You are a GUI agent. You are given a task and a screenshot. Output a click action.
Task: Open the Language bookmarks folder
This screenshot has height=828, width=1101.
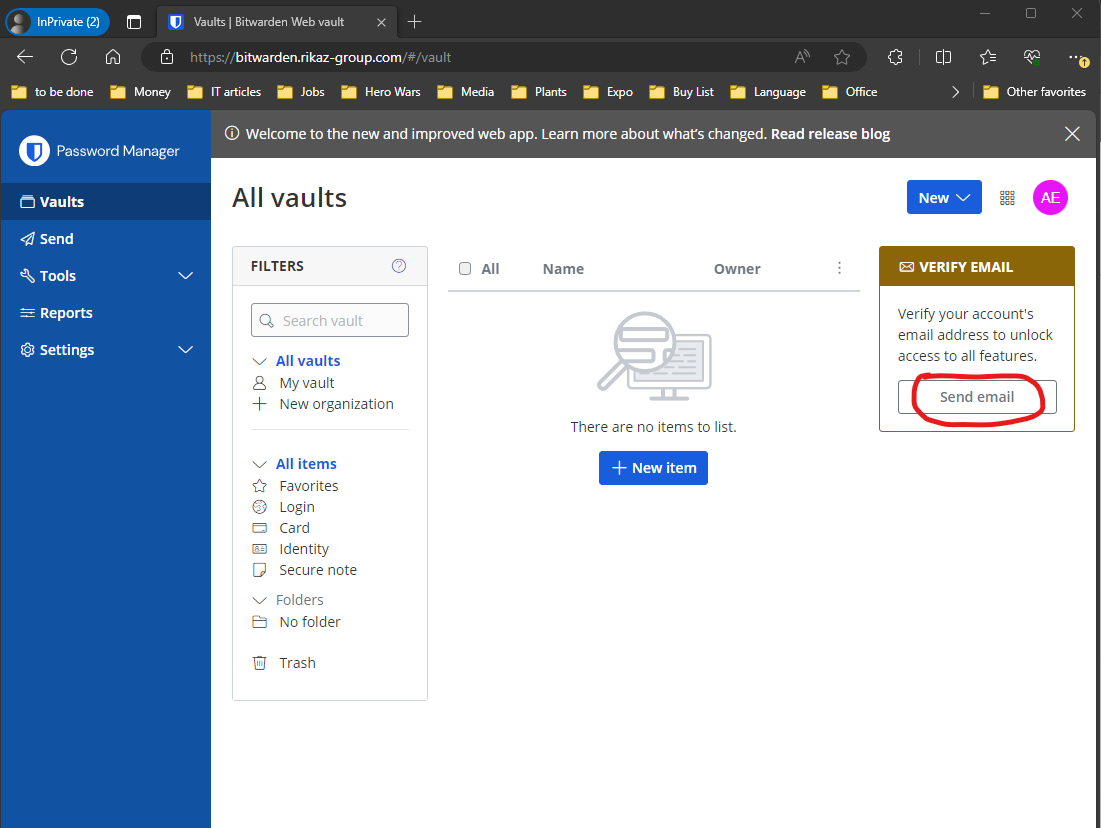pyautogui.click(x=768, y=92)
